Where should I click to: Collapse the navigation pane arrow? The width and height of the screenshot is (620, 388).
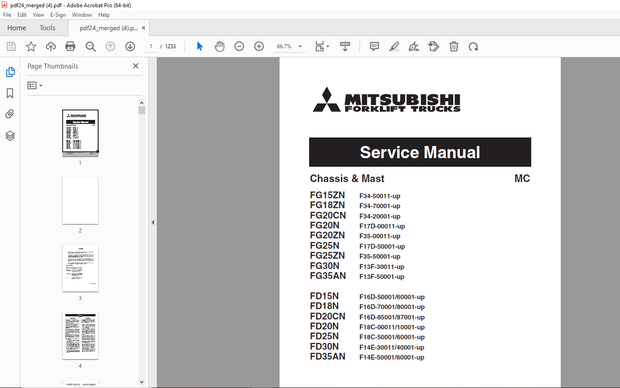(153, 222)
